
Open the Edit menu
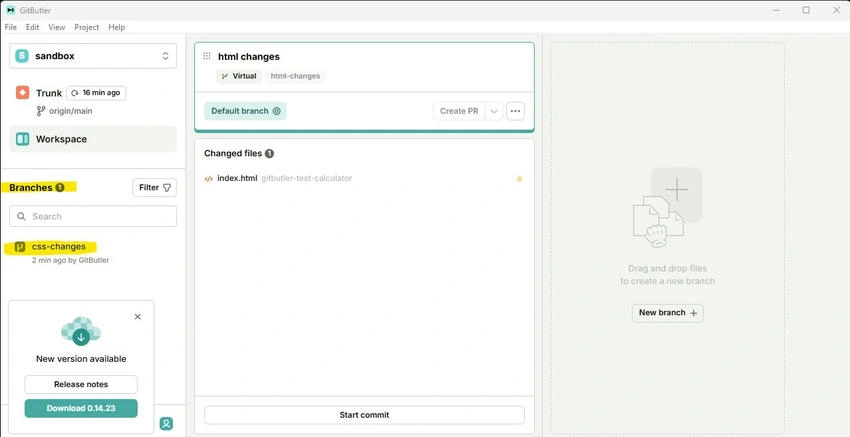33,27
